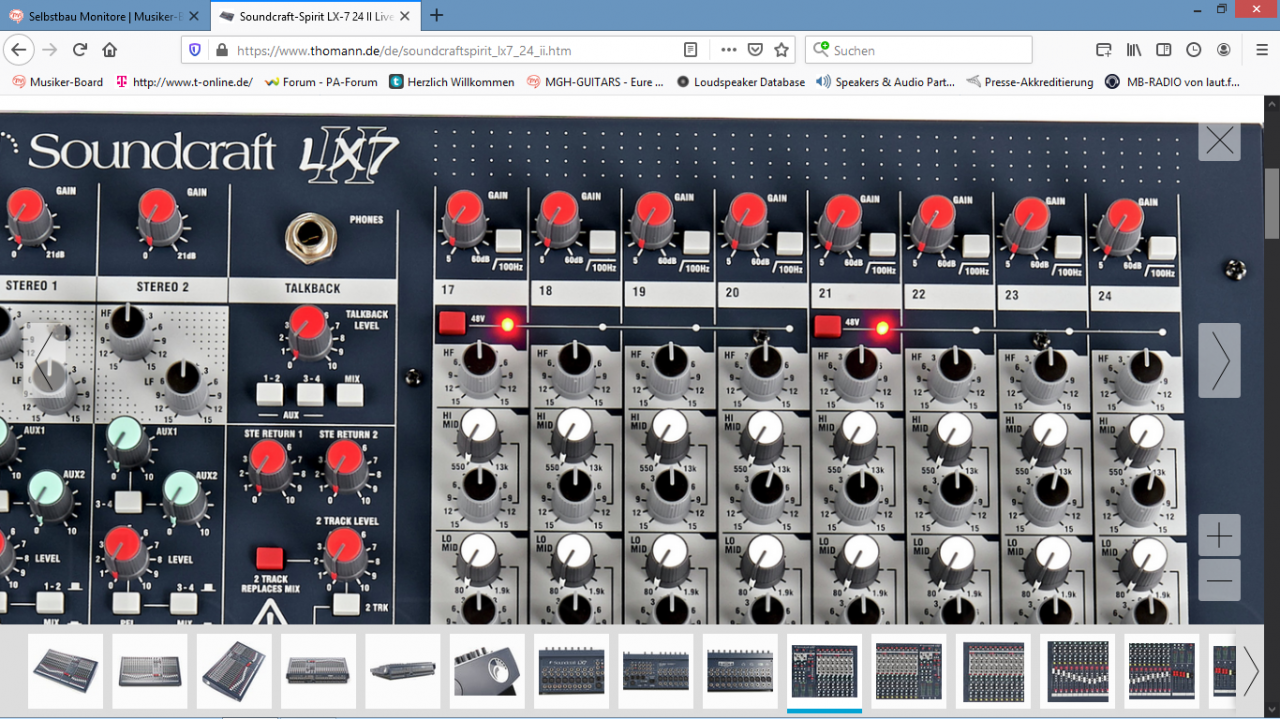Open the Musiker-Board bookmark
Screen dimensions: 1280x719
[x=57, y=82]
